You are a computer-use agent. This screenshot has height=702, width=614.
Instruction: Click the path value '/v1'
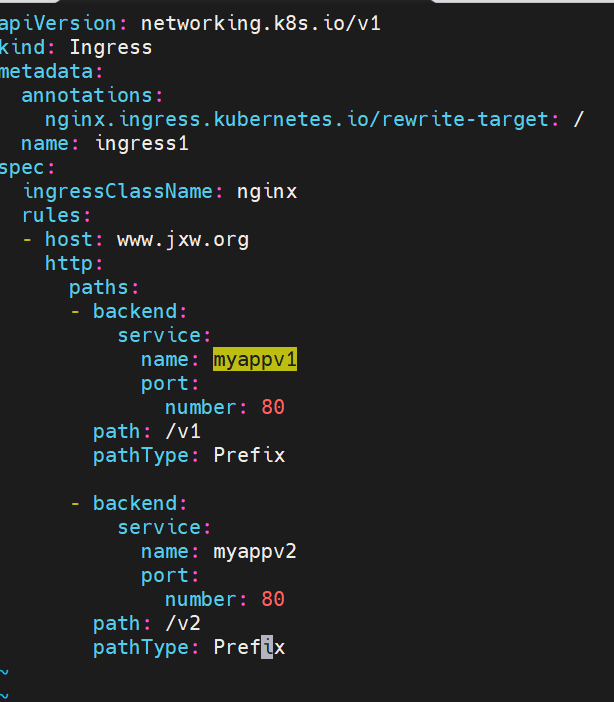(x=183, y=431)
